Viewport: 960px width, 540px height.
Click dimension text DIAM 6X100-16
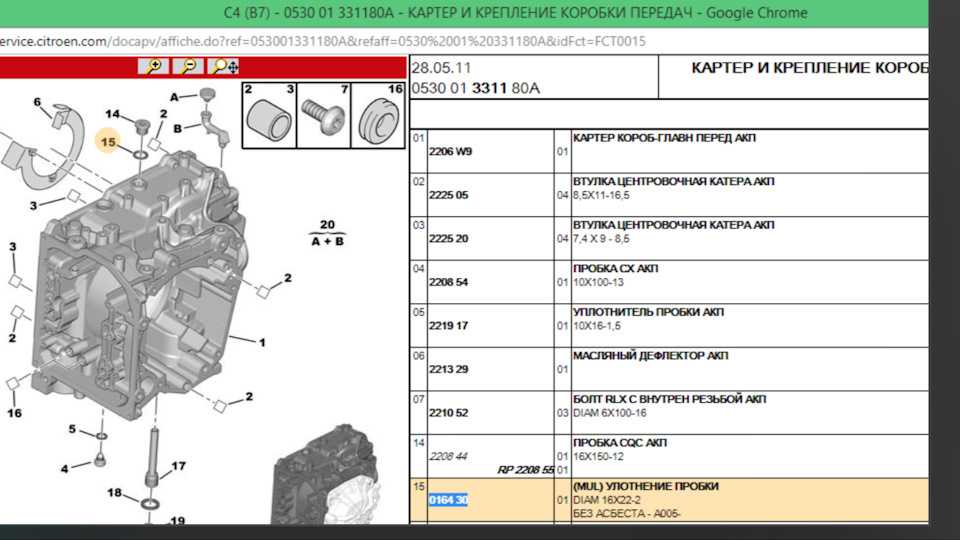coord(609,413)
